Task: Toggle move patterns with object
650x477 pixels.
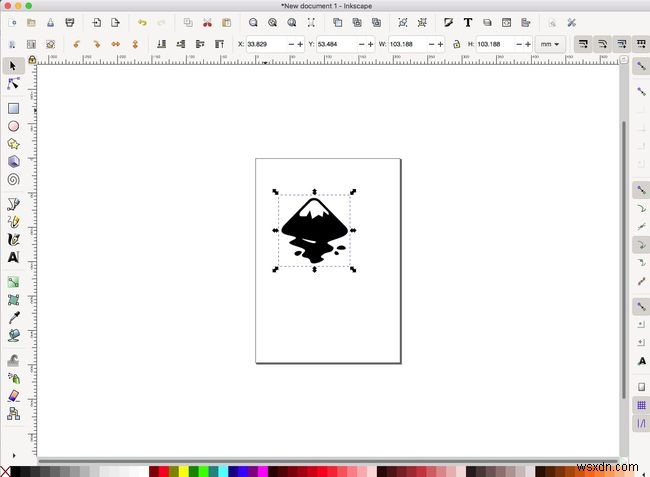Action: (x=641, y=44)
